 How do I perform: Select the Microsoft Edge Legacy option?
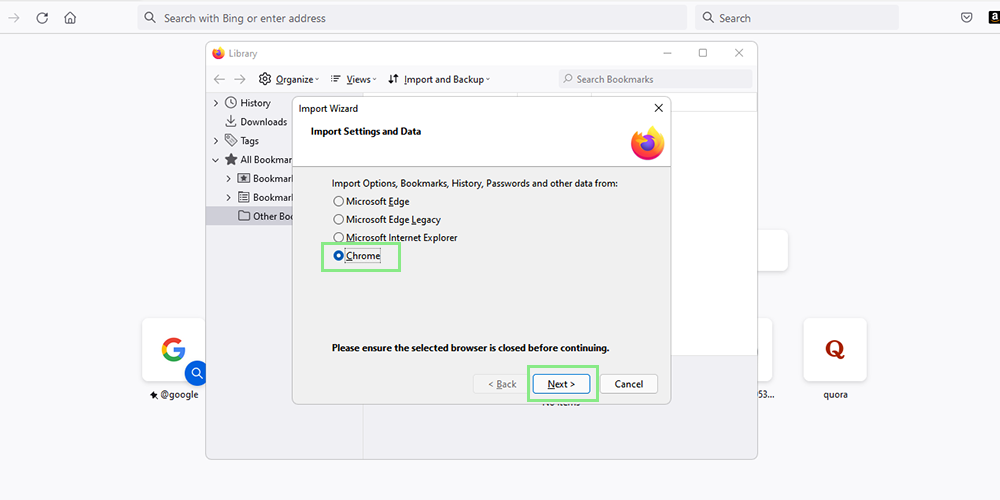click(388, 219)
